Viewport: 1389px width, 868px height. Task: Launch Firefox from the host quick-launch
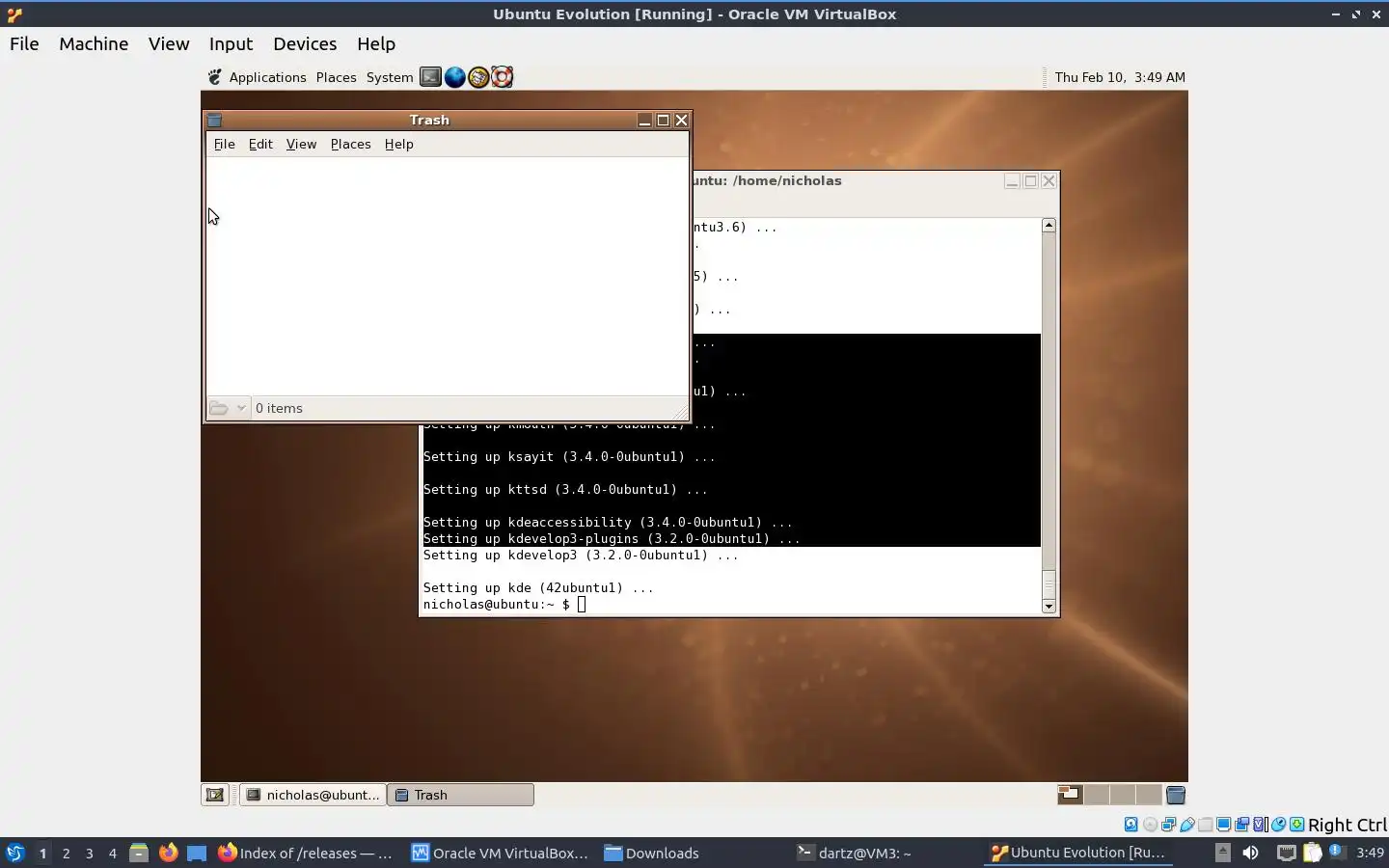(168, 853)
